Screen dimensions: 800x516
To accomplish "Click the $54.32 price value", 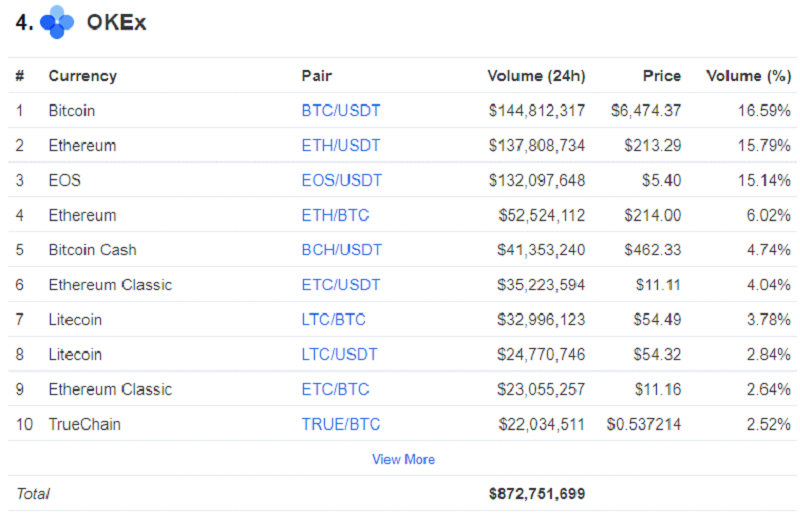I will [x=658, y=354].
